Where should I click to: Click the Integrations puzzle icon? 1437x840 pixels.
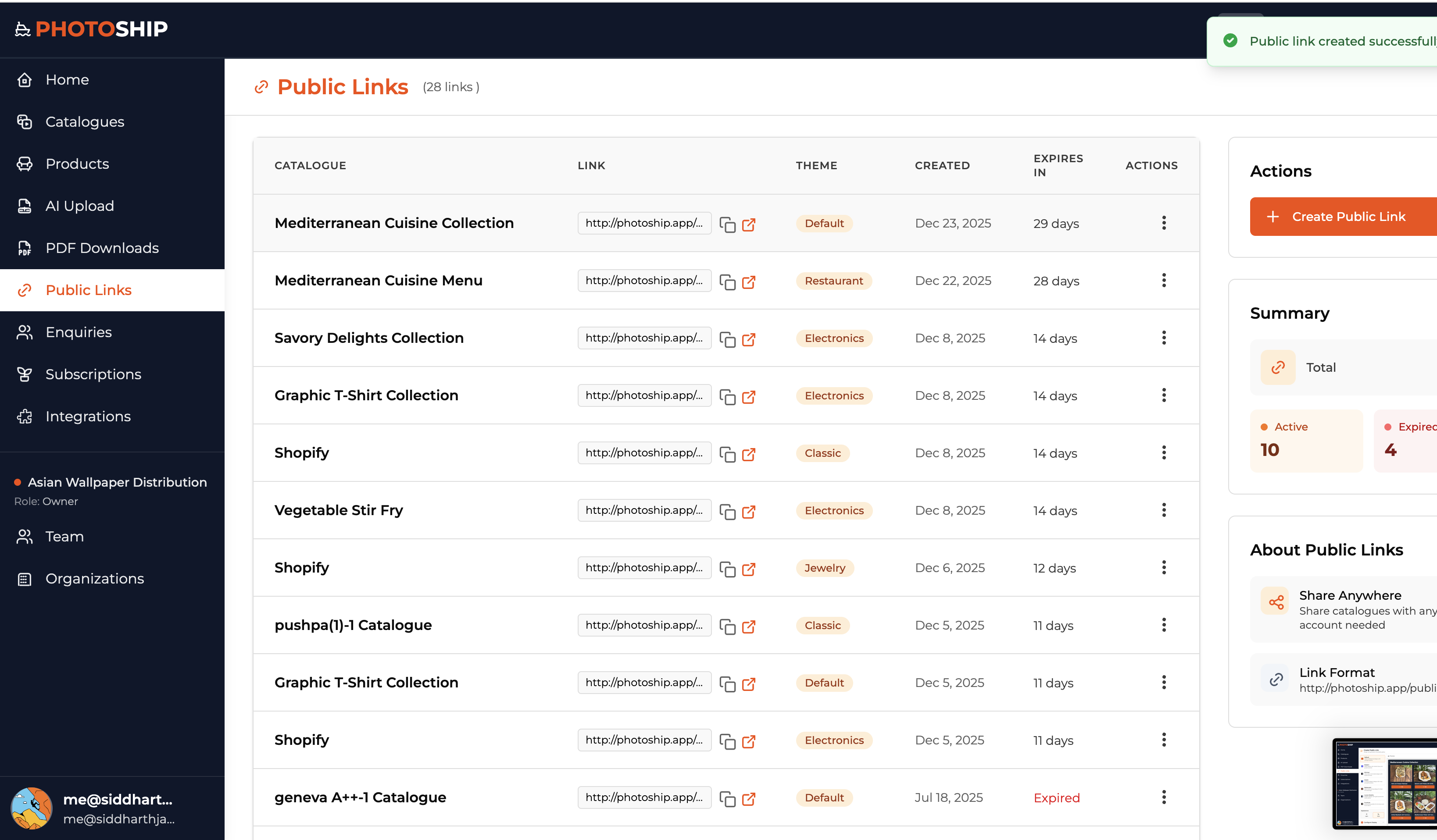tap(25, 416)
